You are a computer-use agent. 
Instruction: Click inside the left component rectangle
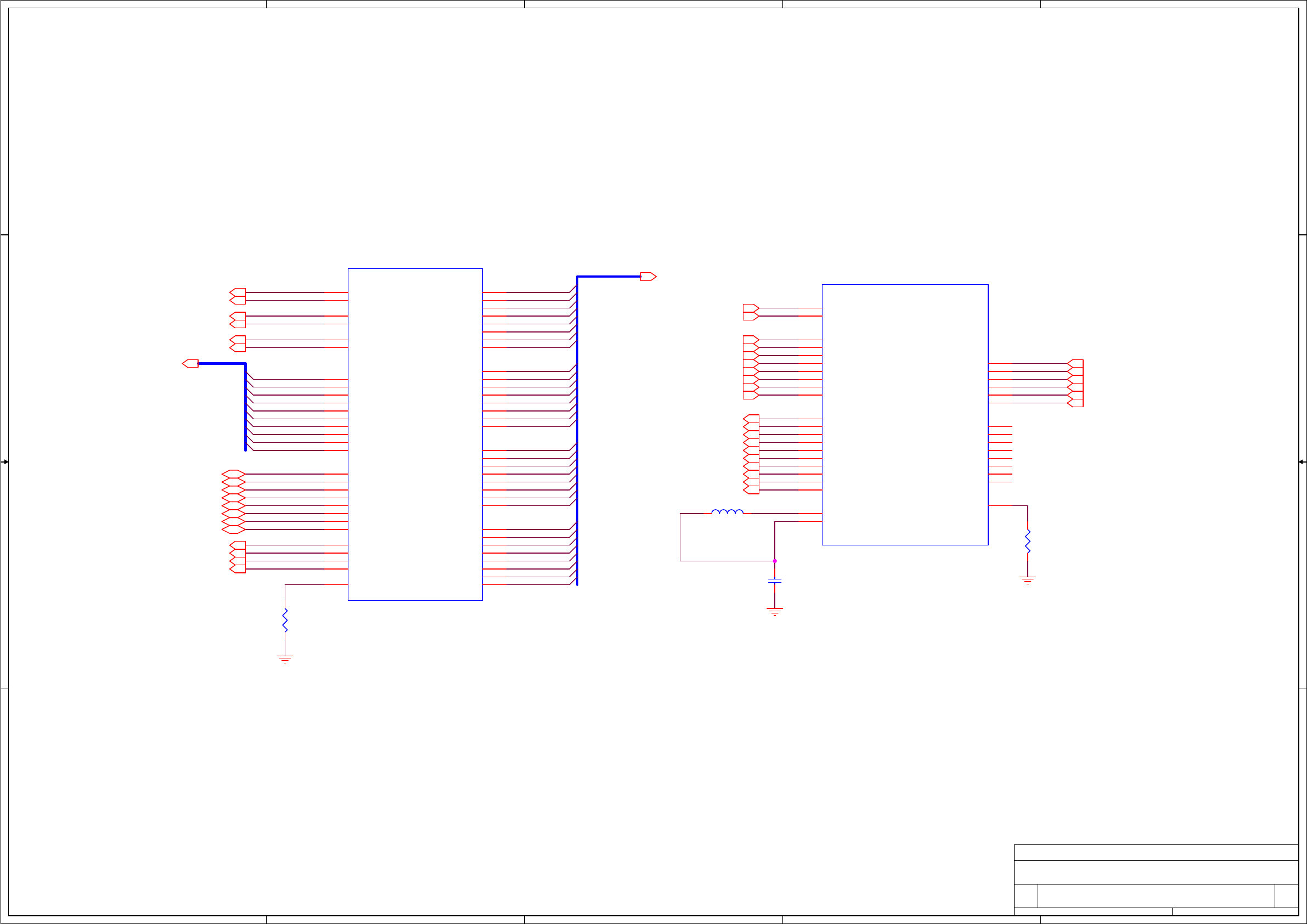[415, 434]
